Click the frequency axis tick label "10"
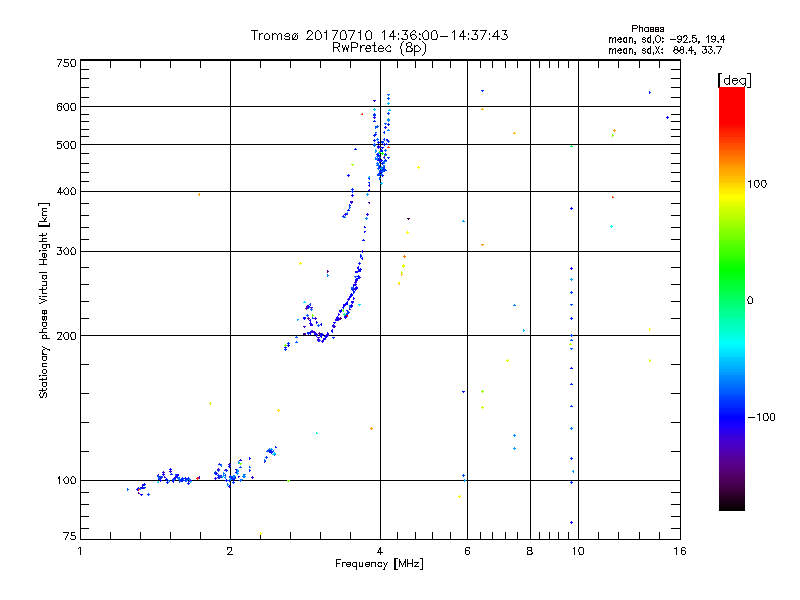 click(578, 551)
